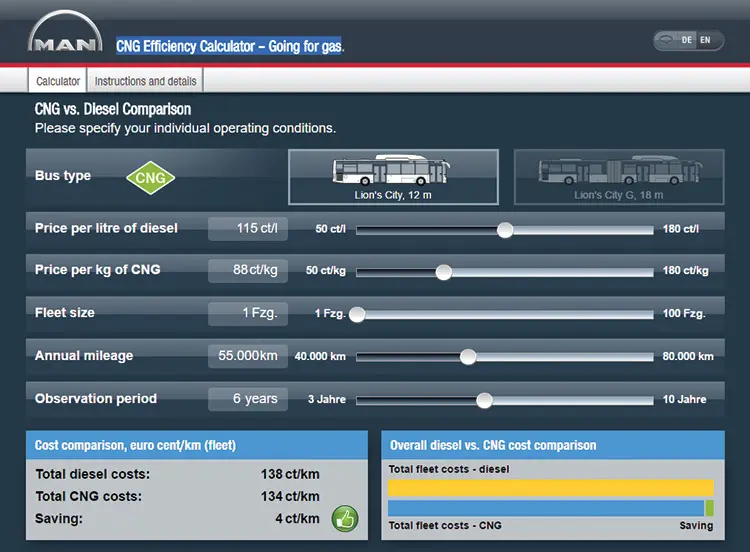This screenshot has width=750, height=552.
Task: Switch language to DE
Action: [686, 40]
